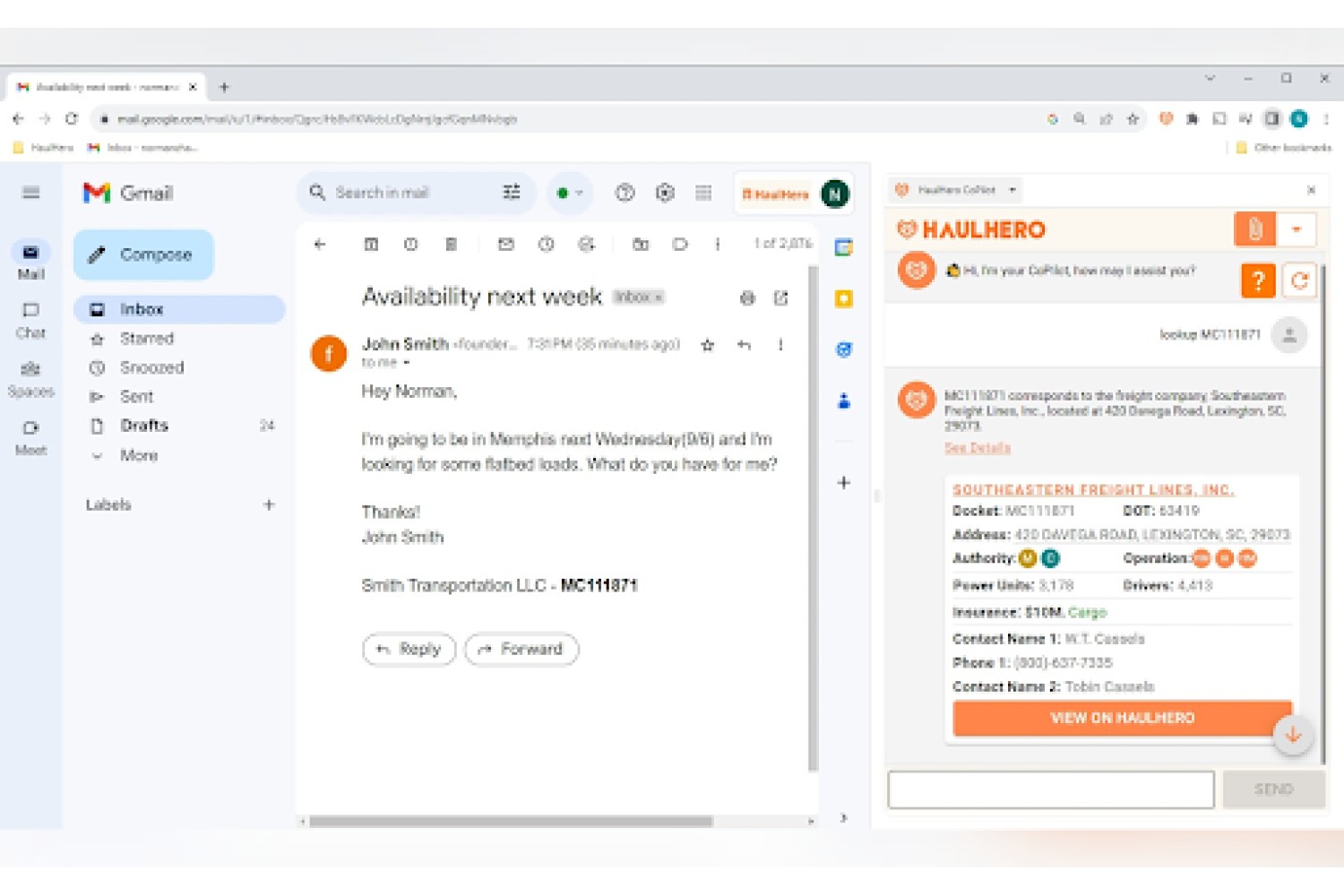Open Meet in the left rail
This screenshot has height=896, width=1344.
(x=30, y=437)
